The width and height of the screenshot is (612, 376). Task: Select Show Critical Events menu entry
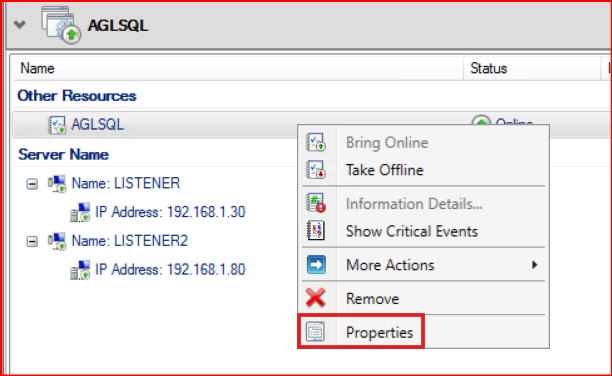412,231
